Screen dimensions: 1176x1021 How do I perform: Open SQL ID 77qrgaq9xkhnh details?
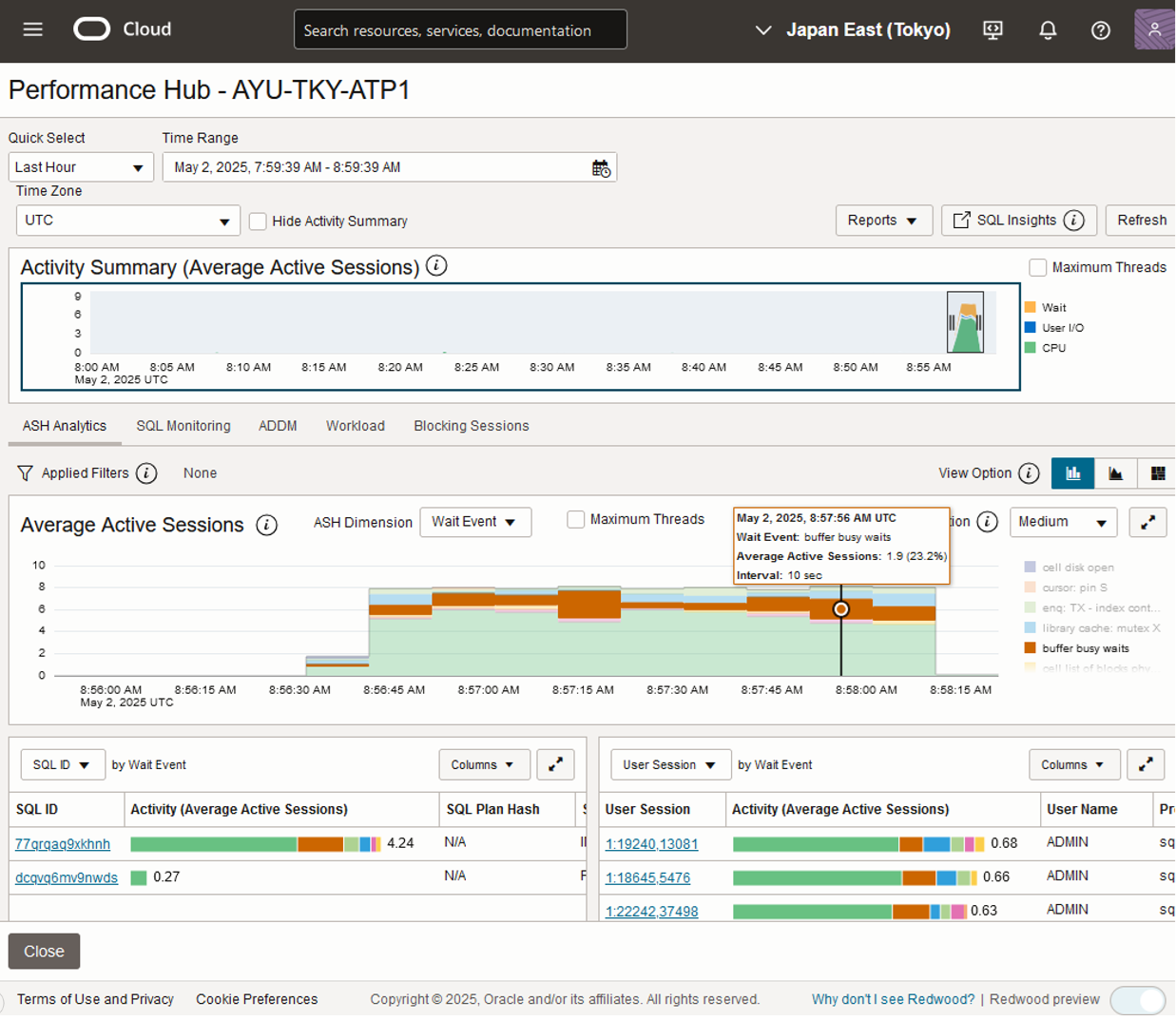tap(62, 843)
